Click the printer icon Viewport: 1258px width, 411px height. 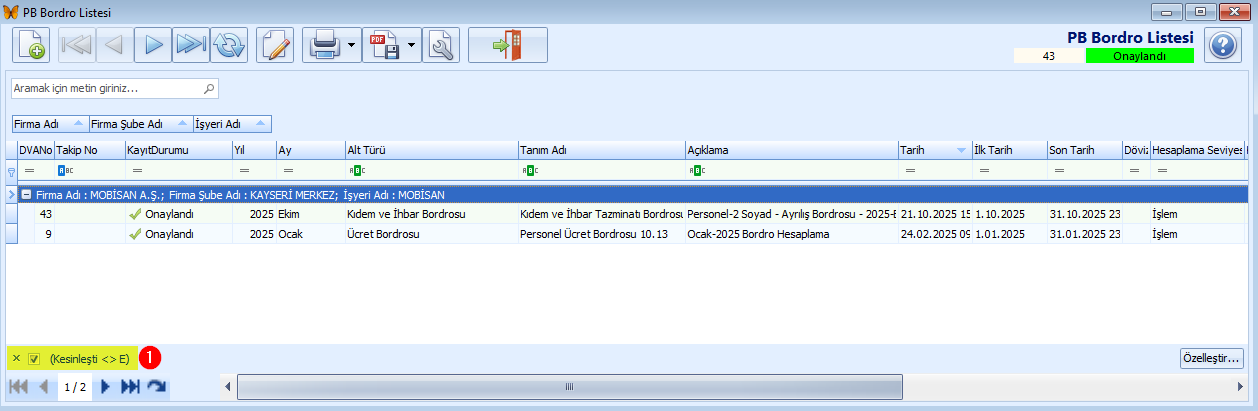pos(325,46)
